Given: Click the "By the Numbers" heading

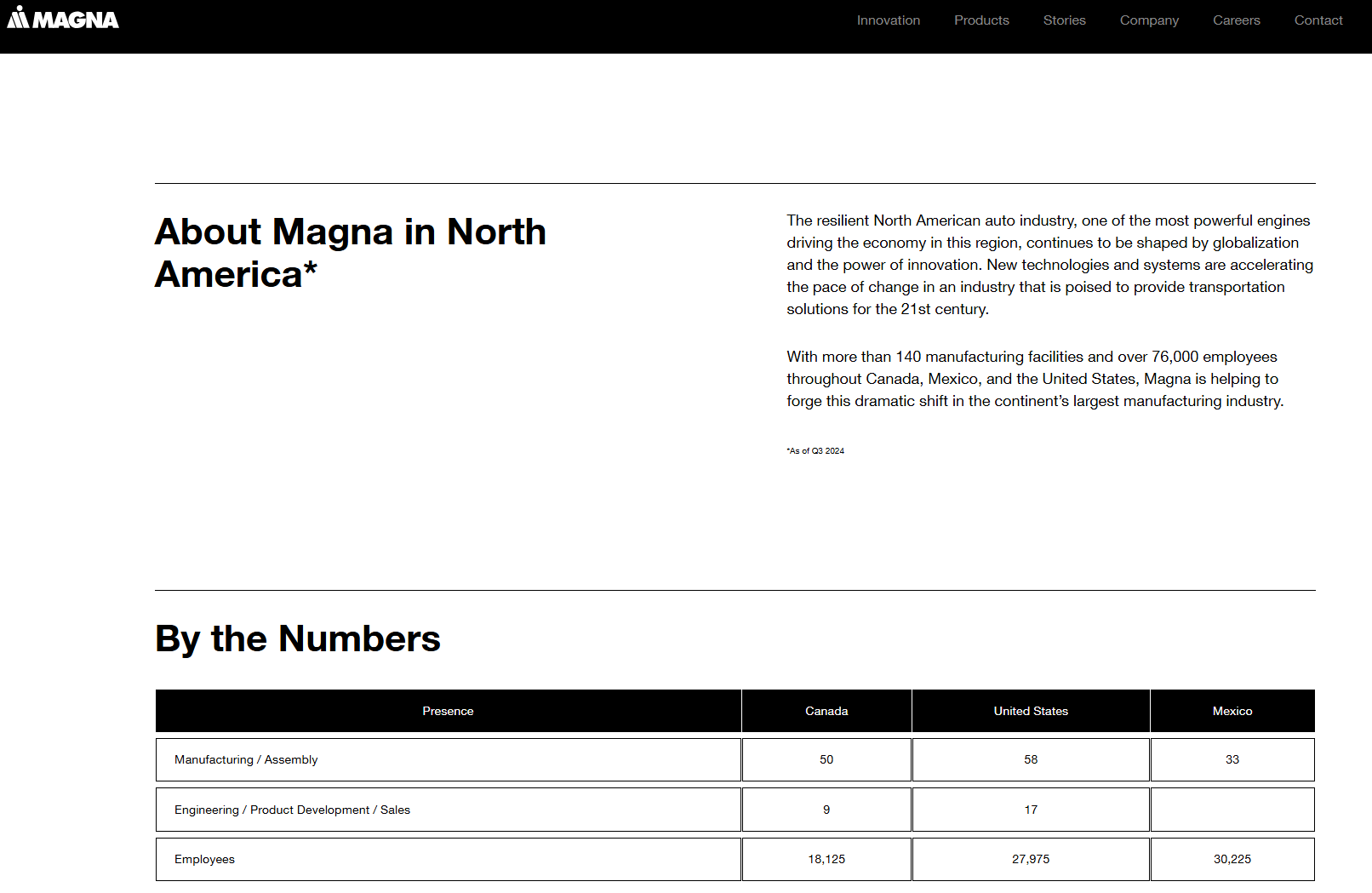Looking at the screenshot, I should (x=298, y=638).
